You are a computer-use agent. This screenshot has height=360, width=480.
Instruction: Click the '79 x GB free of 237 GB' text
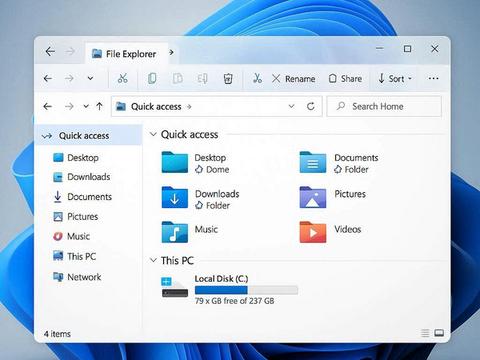pos(234,301)
